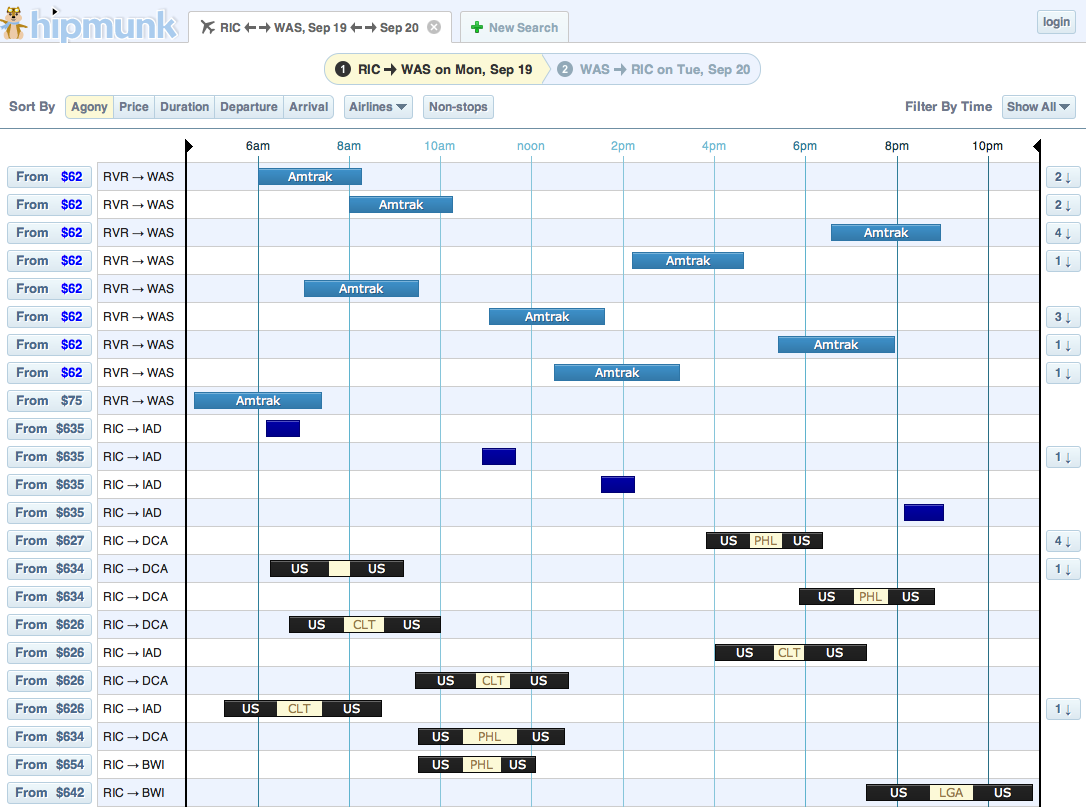Sort results by Price
The height and width of the screenshot is (807, 1086).
tap(134, 107)
